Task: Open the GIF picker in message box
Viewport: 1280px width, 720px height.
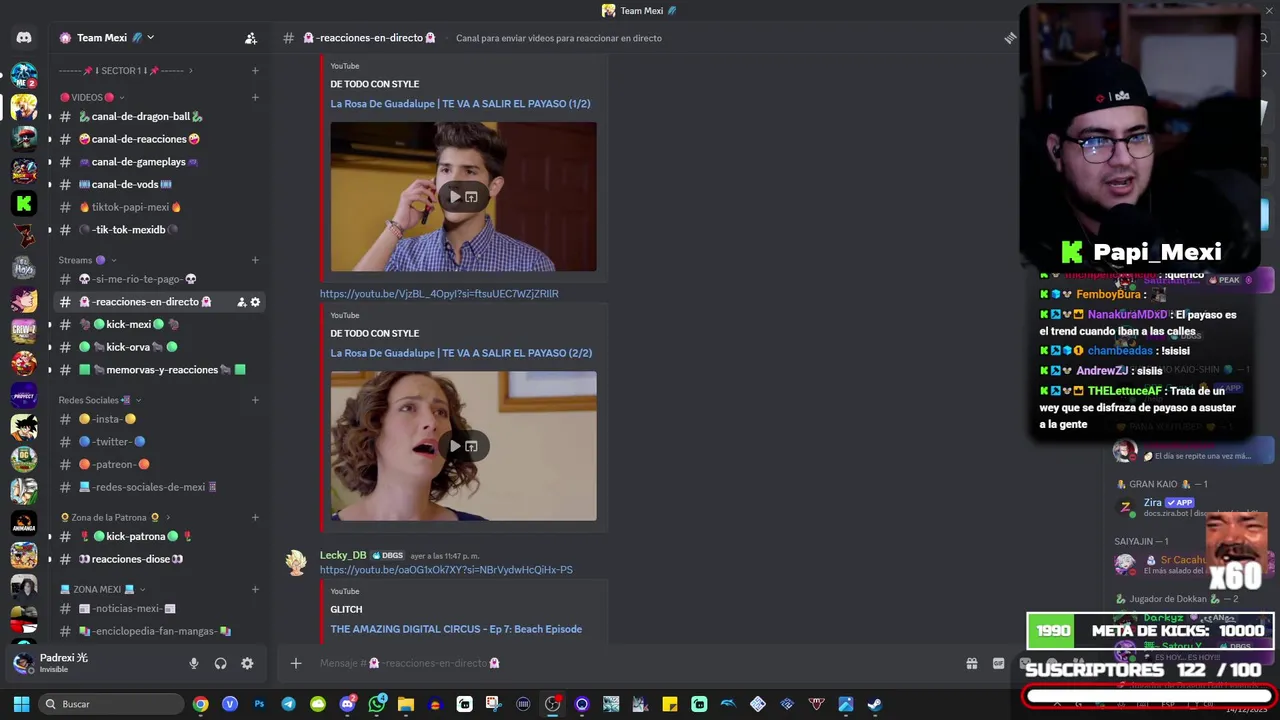Action: (998, 663)
